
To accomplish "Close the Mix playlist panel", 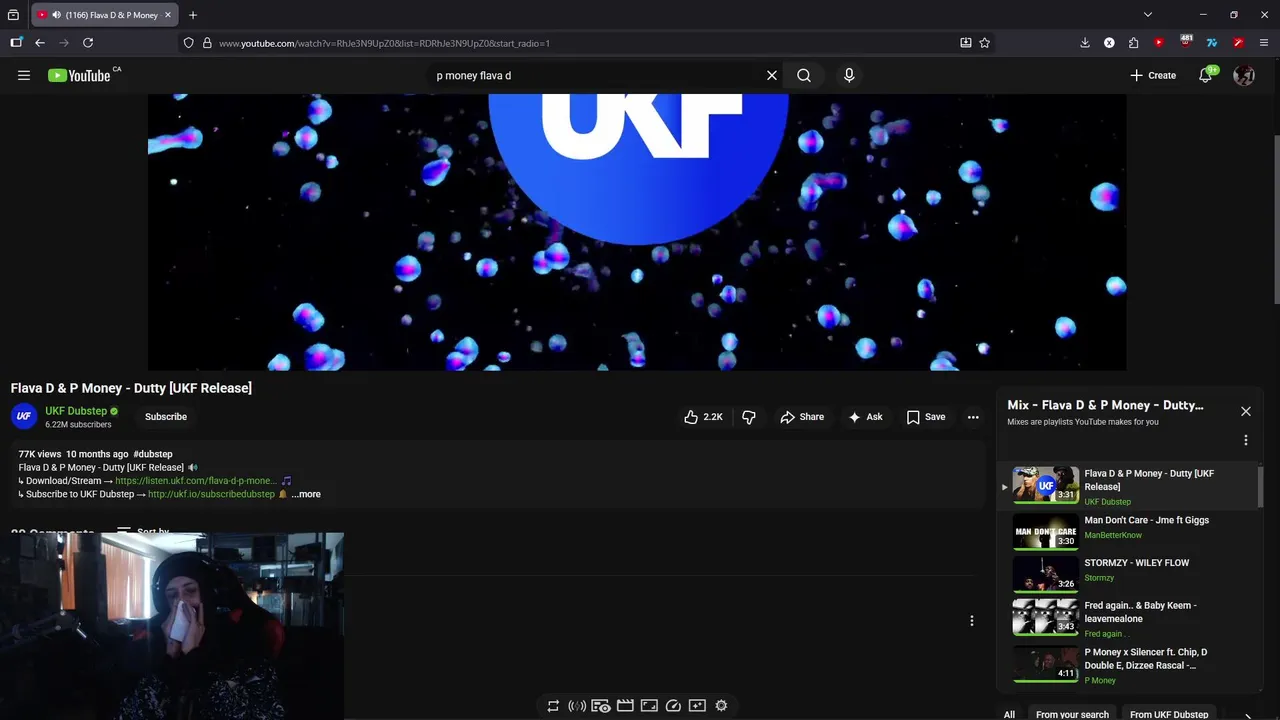I will pos(1246,411).
